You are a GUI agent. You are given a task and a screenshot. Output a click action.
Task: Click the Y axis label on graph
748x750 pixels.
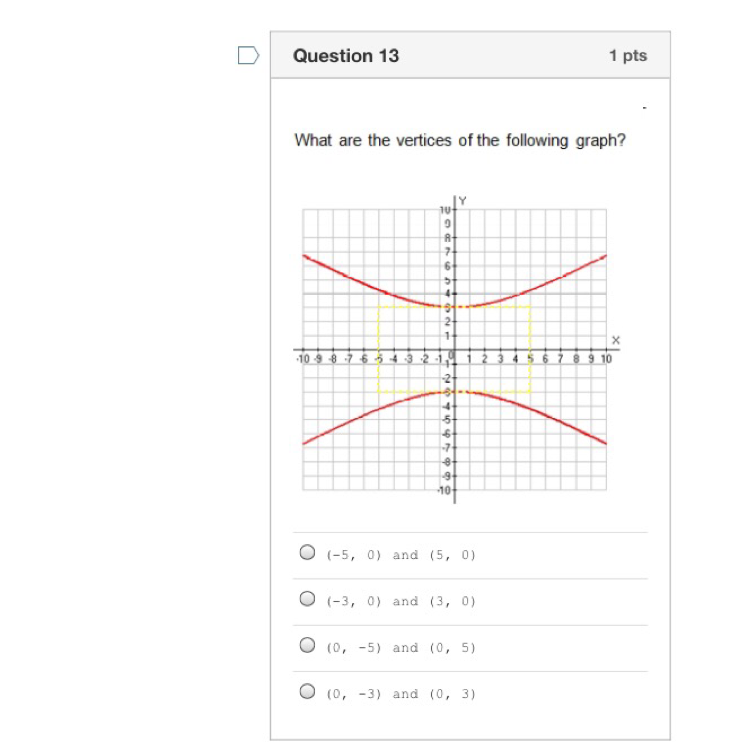[x=463, y=202]
